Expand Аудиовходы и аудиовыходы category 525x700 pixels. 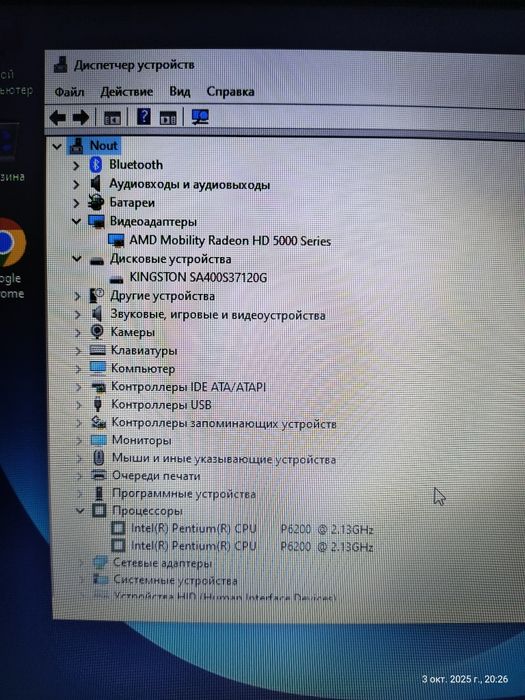coord(76,184)
